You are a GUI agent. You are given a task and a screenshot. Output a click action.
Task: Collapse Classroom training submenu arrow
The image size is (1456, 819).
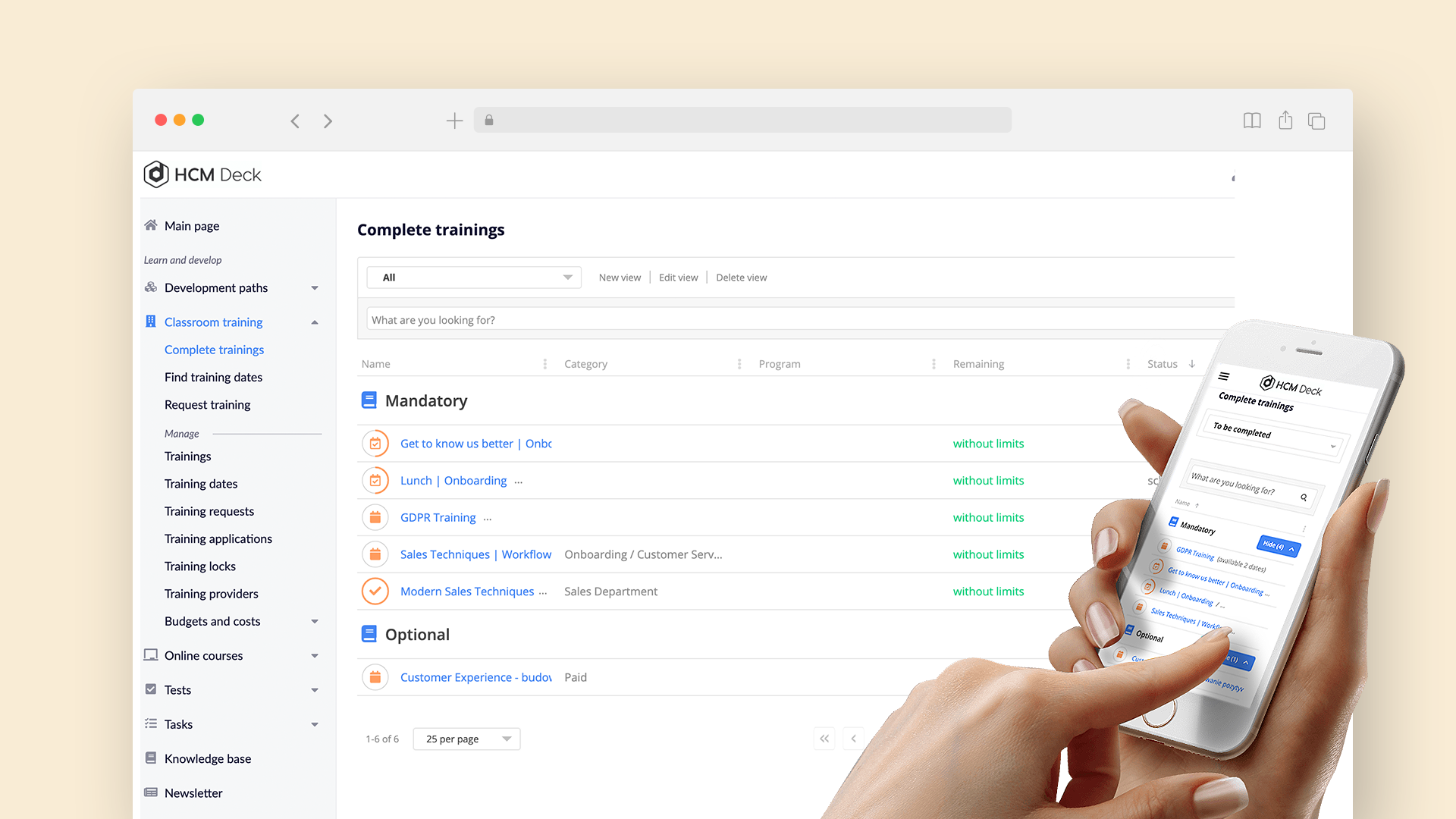click(315, 322)
